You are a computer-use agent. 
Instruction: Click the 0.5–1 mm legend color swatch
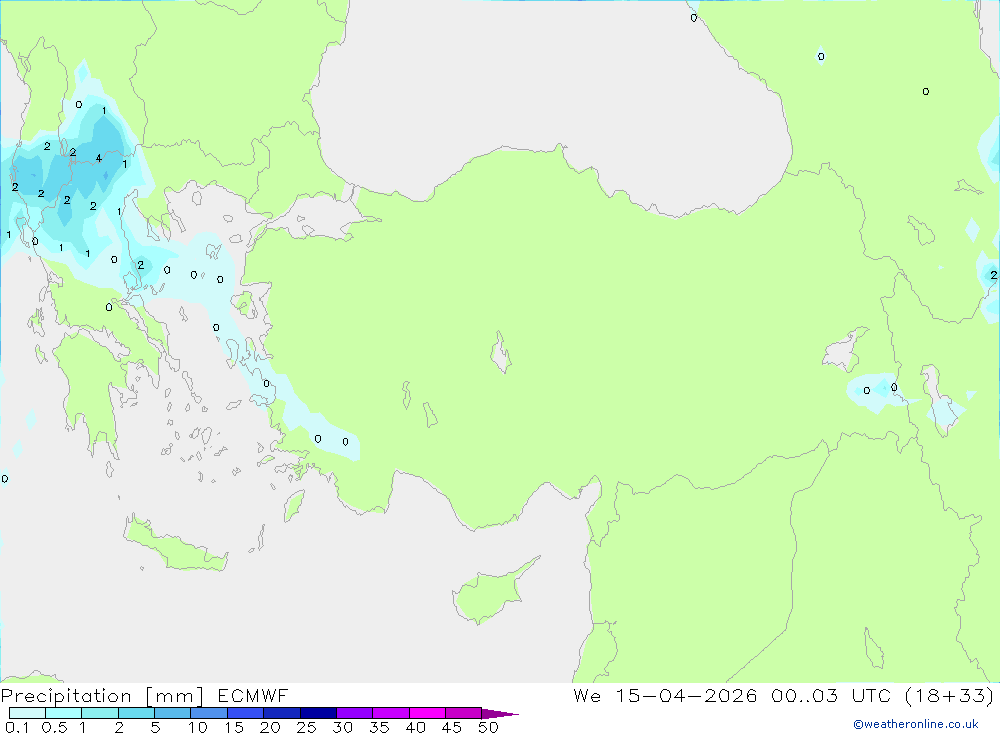tap(64, 713)
